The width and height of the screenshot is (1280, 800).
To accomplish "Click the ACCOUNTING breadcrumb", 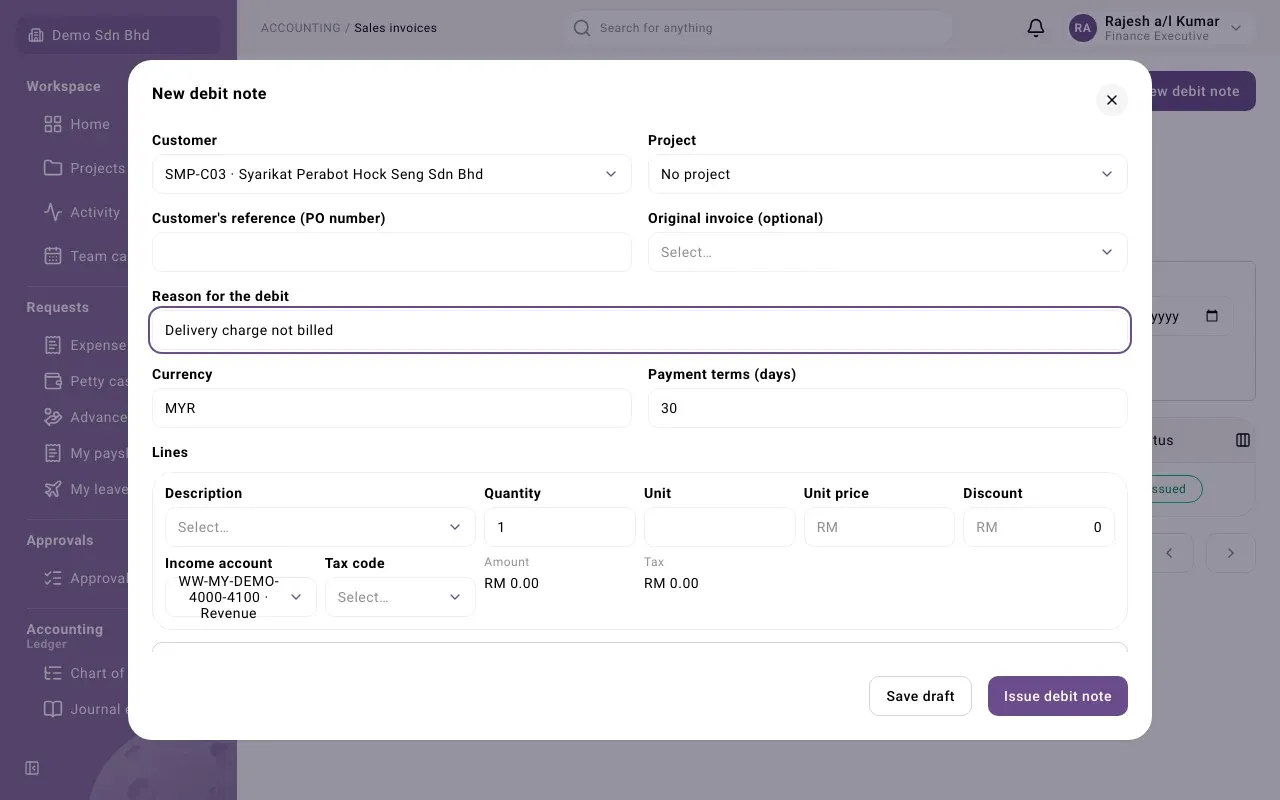I will coord(301,28).
